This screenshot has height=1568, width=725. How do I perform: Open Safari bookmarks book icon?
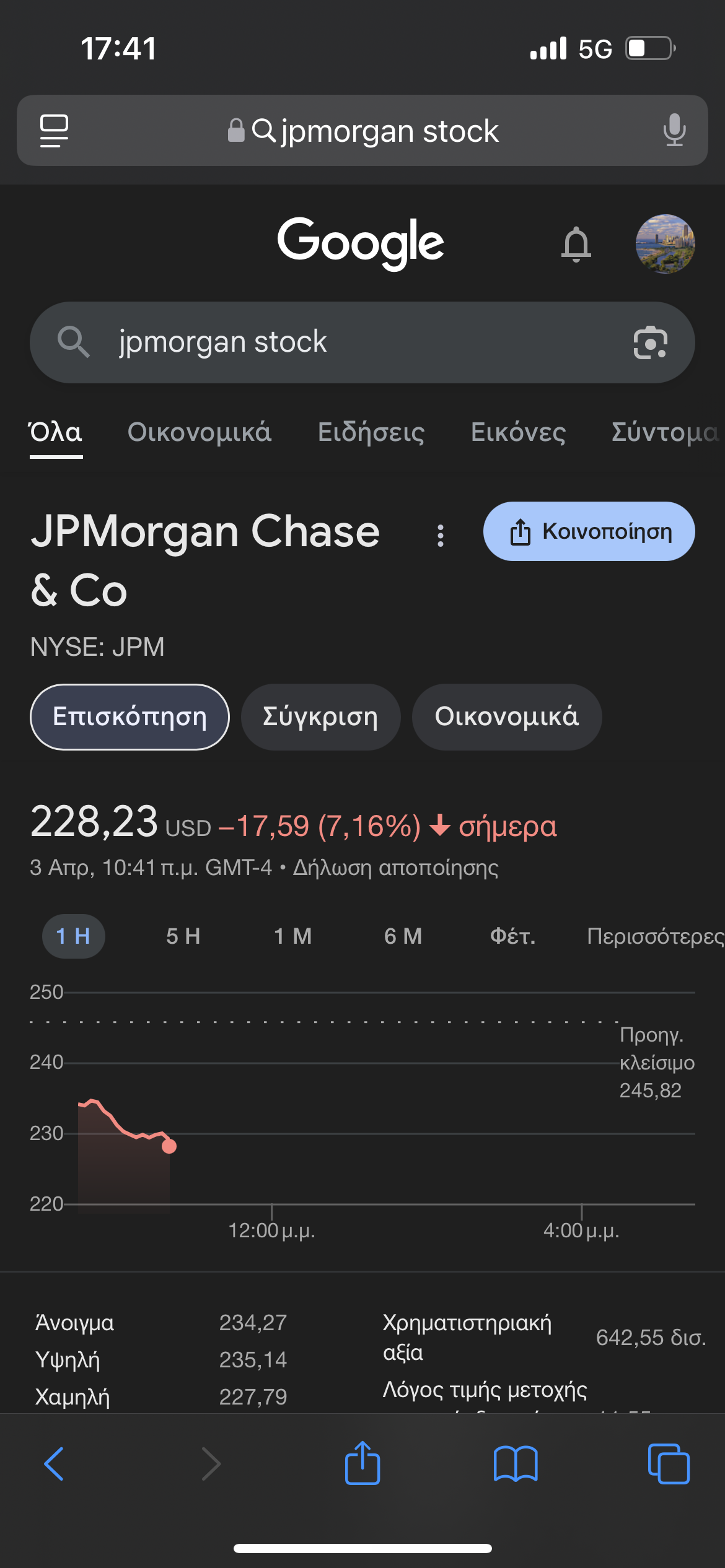click(516, 1464)
